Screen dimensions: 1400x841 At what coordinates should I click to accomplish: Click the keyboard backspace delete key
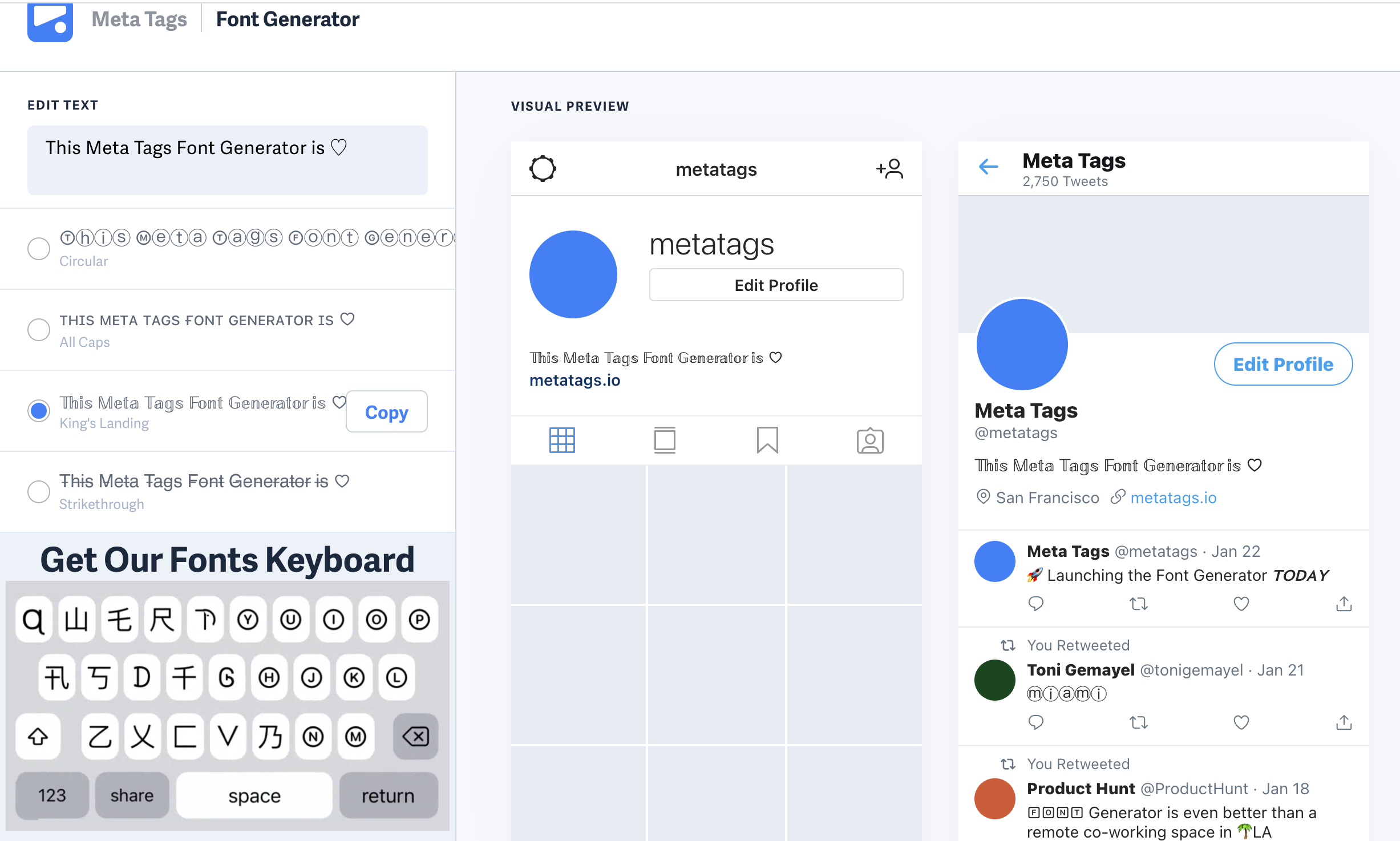click(416, 737)
